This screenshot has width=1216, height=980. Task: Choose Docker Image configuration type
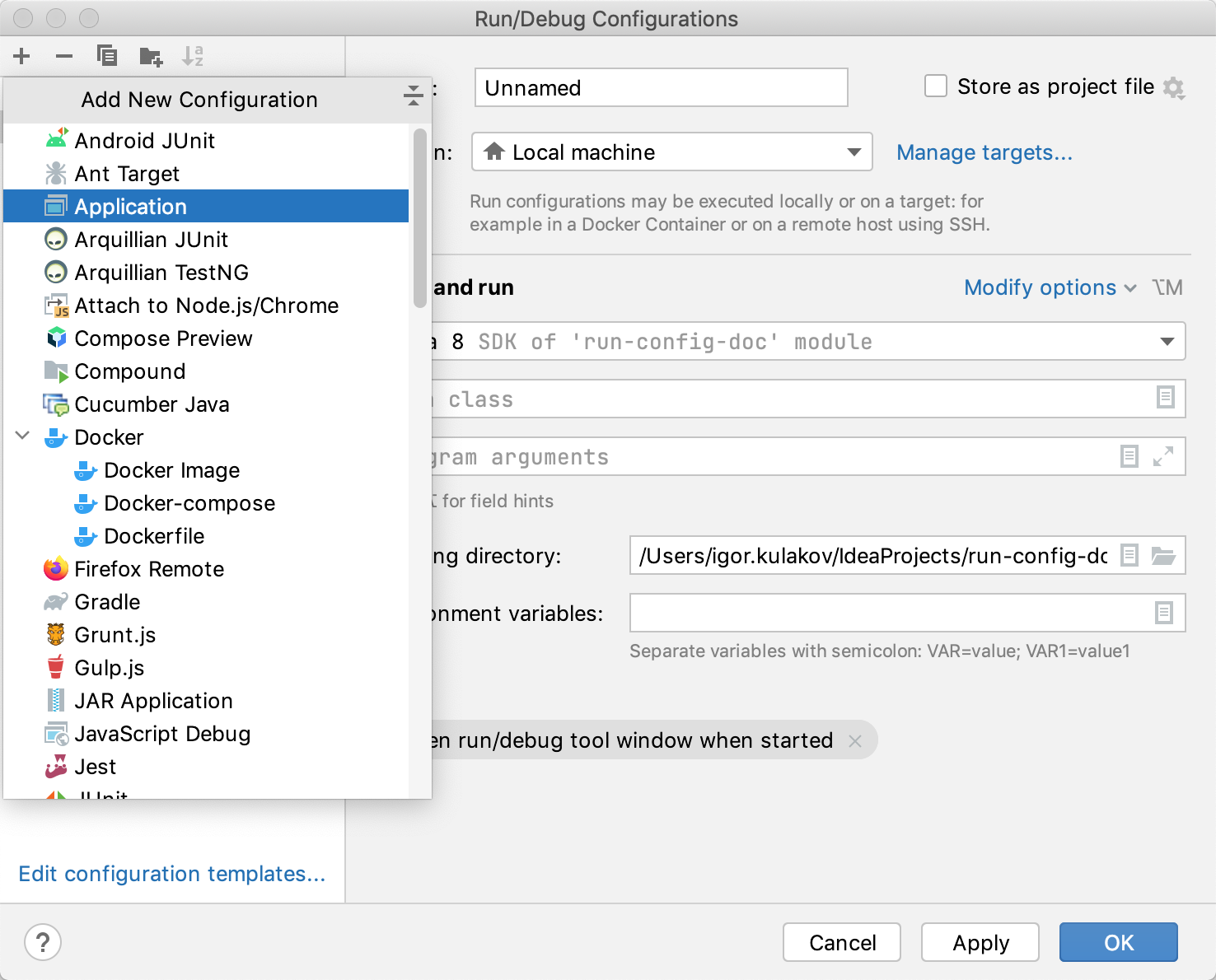click(171, 469)
